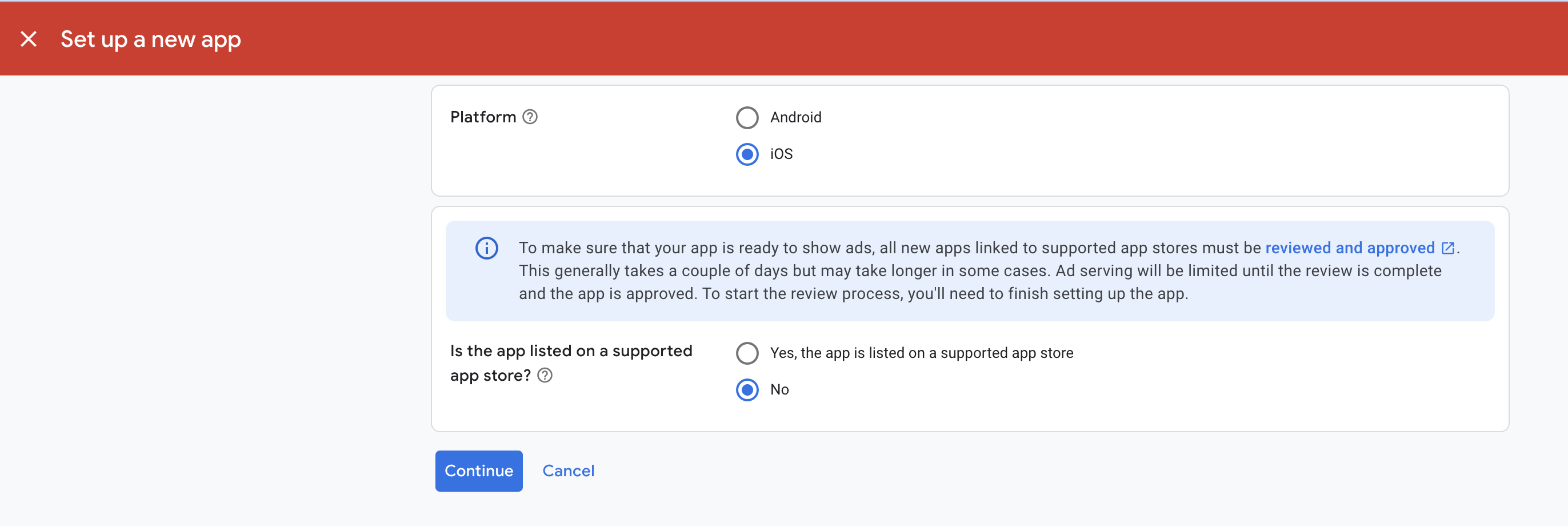Click the Cancel button
The image size is (1568, 526).
(568, 471)
